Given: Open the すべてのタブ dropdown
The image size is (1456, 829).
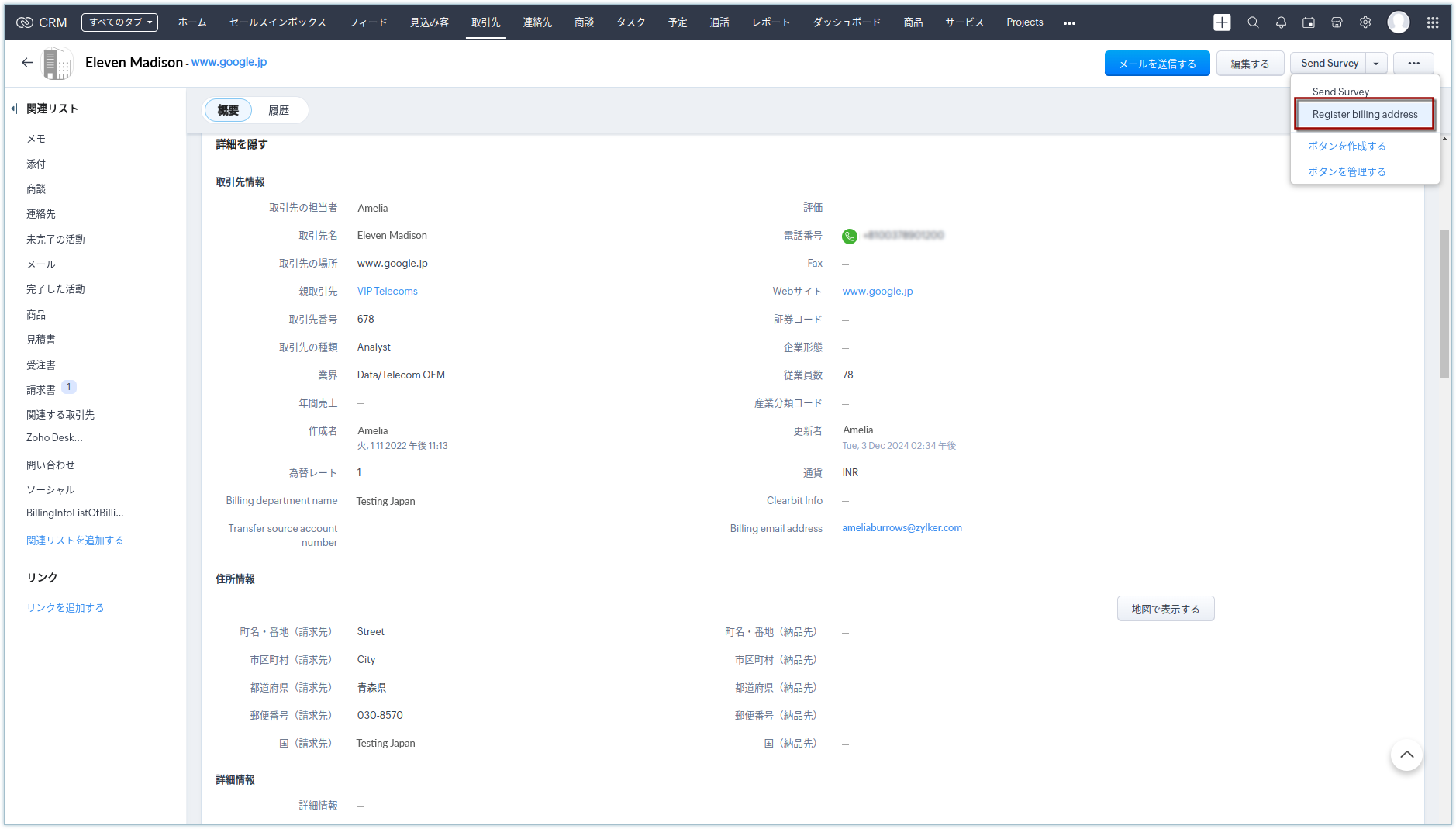Looking at the screenshot, I should point(119,22).
